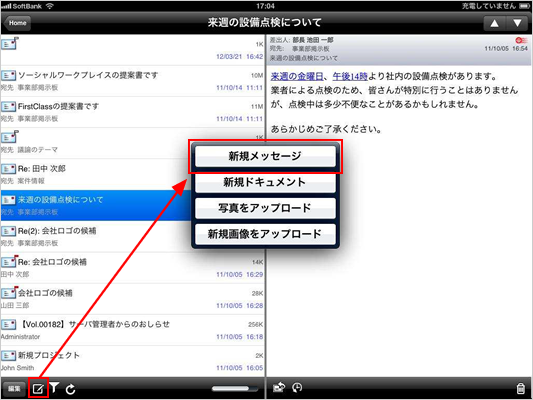The image size is (533, 400).
Task: Select highlighted message 来週の設備点検について in list
Action: [96, 205]
